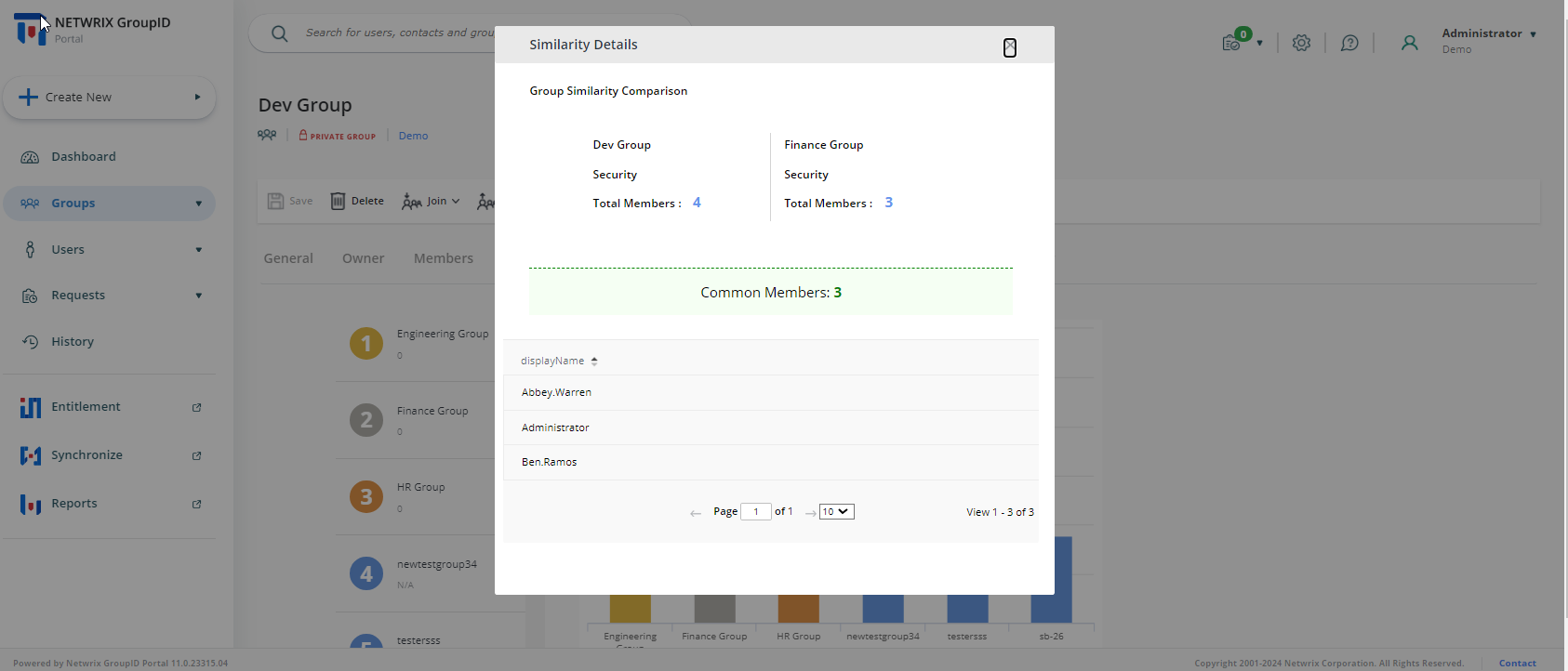Click the Contact link in footer
Viewport: 1568px width, 671px height.
tap(1518, 663)
